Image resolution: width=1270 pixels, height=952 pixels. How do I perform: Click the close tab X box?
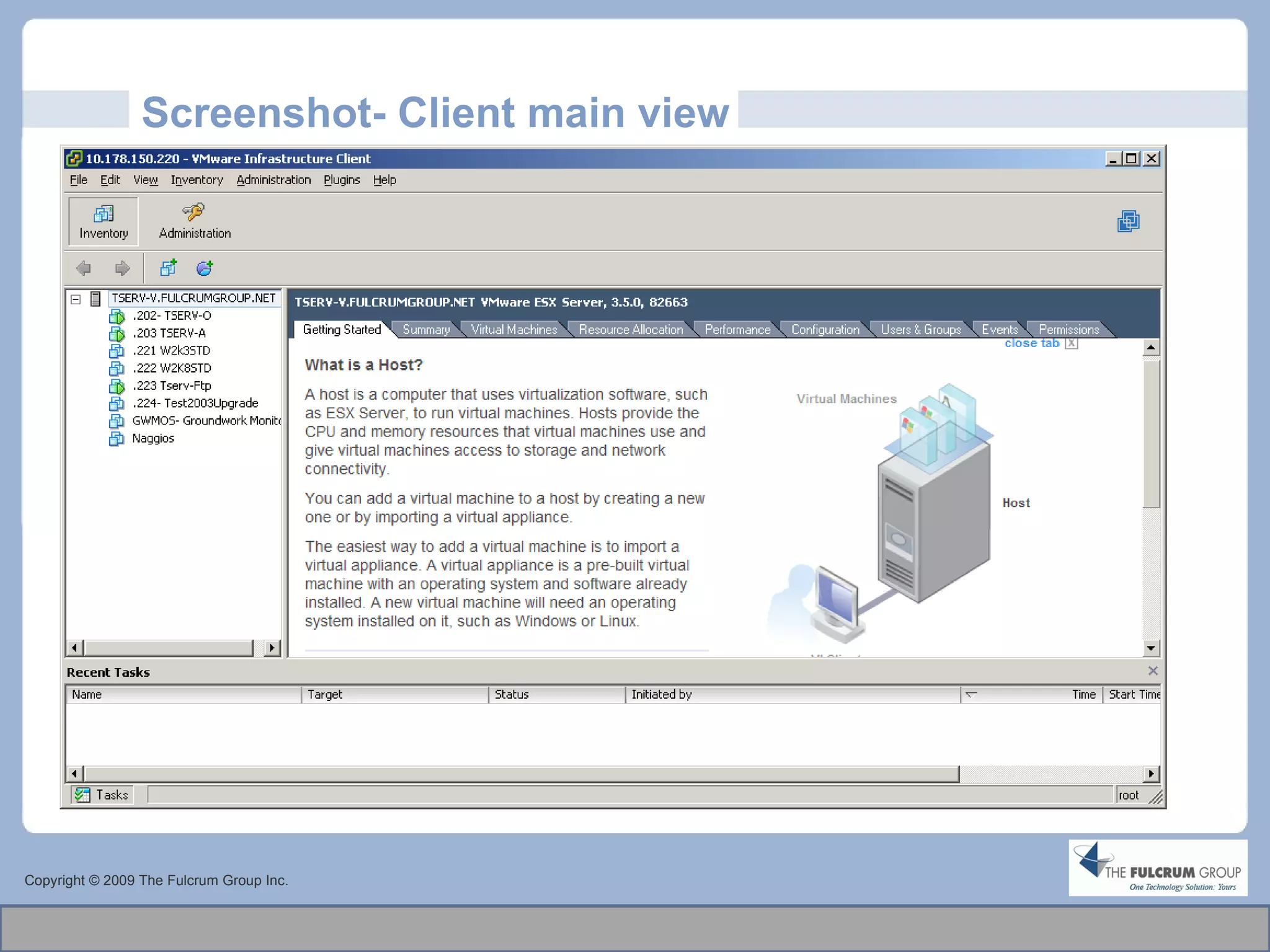tap(1072, 343)
